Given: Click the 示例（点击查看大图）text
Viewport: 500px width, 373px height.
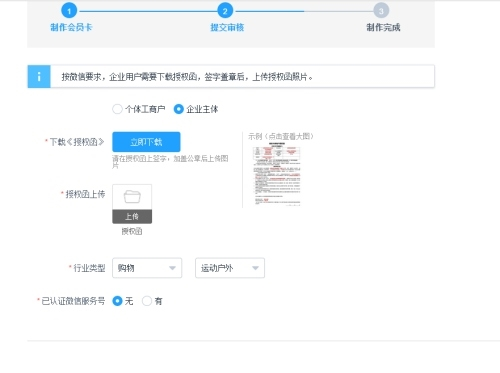Looking at the screenshot, I should [x=281, y=136].
